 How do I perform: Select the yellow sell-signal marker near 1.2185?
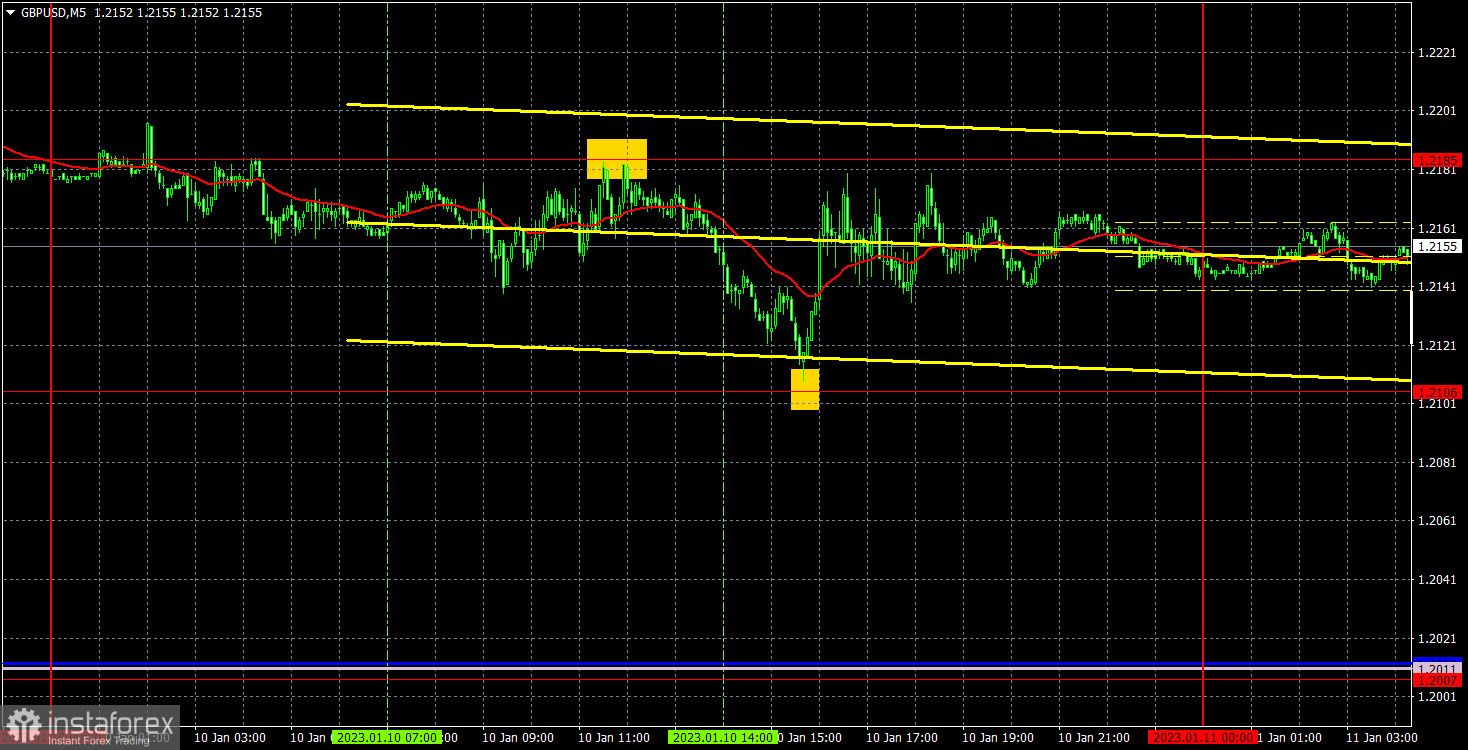point(617,159)
